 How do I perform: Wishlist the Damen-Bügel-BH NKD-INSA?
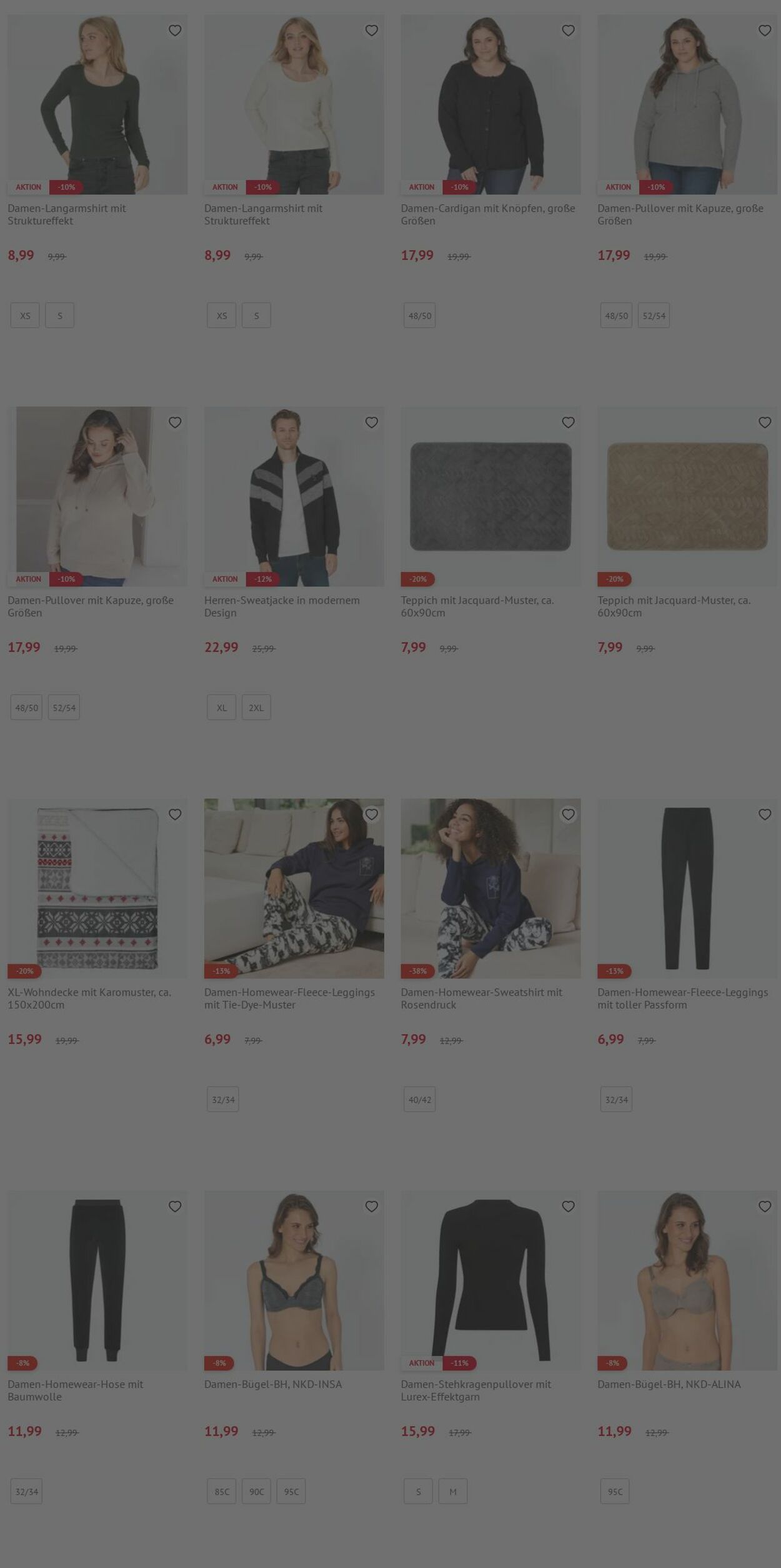[371, 1206]
